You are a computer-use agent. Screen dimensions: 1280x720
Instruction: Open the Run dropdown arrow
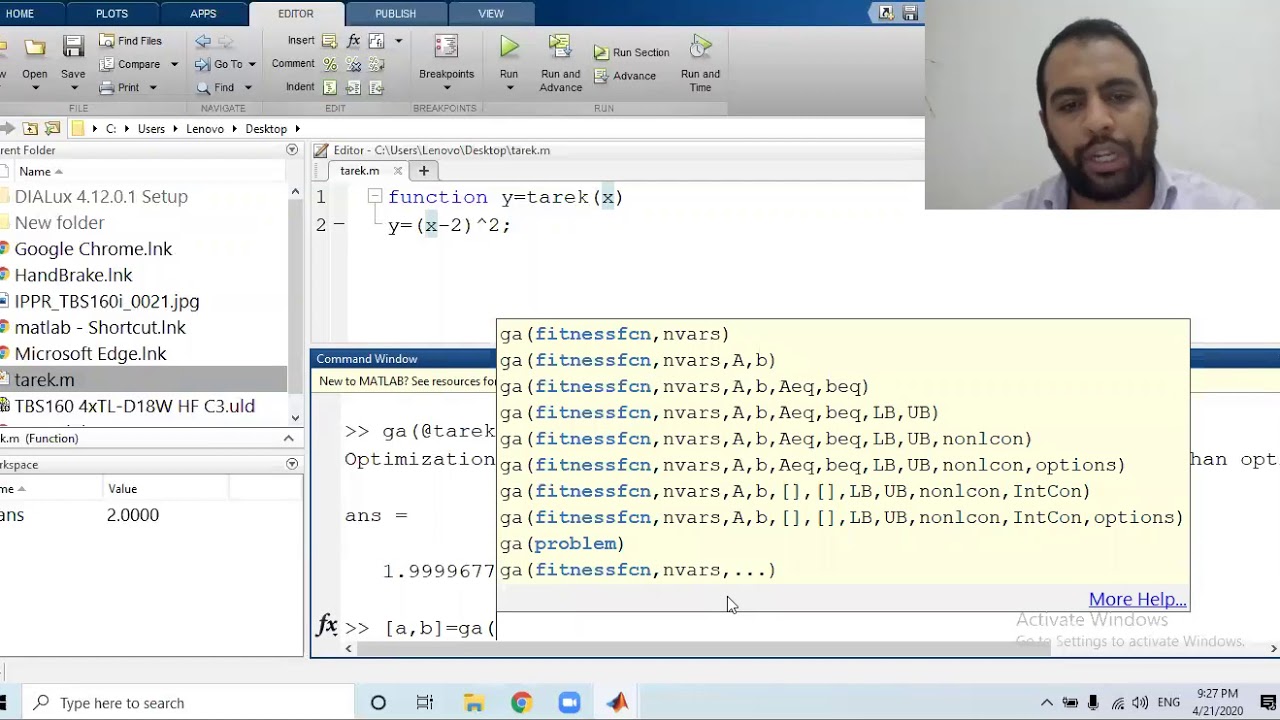pyautogui.click(x=509, y=89)
